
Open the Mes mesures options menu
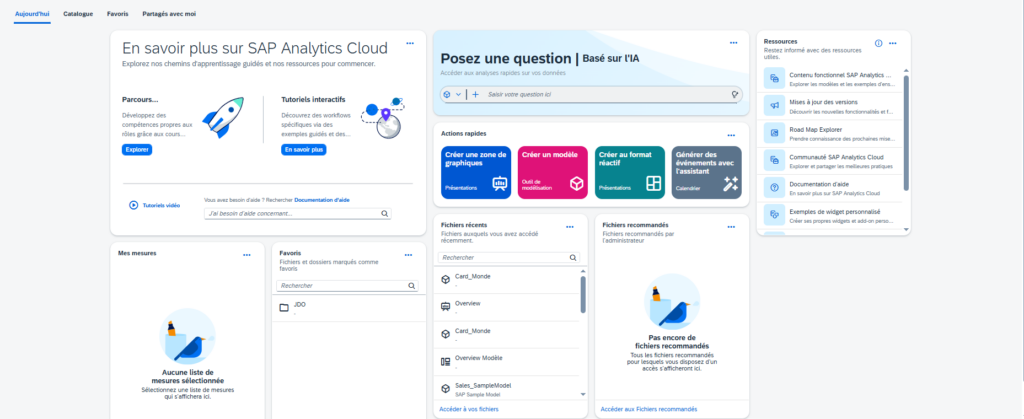coord(246,255)
